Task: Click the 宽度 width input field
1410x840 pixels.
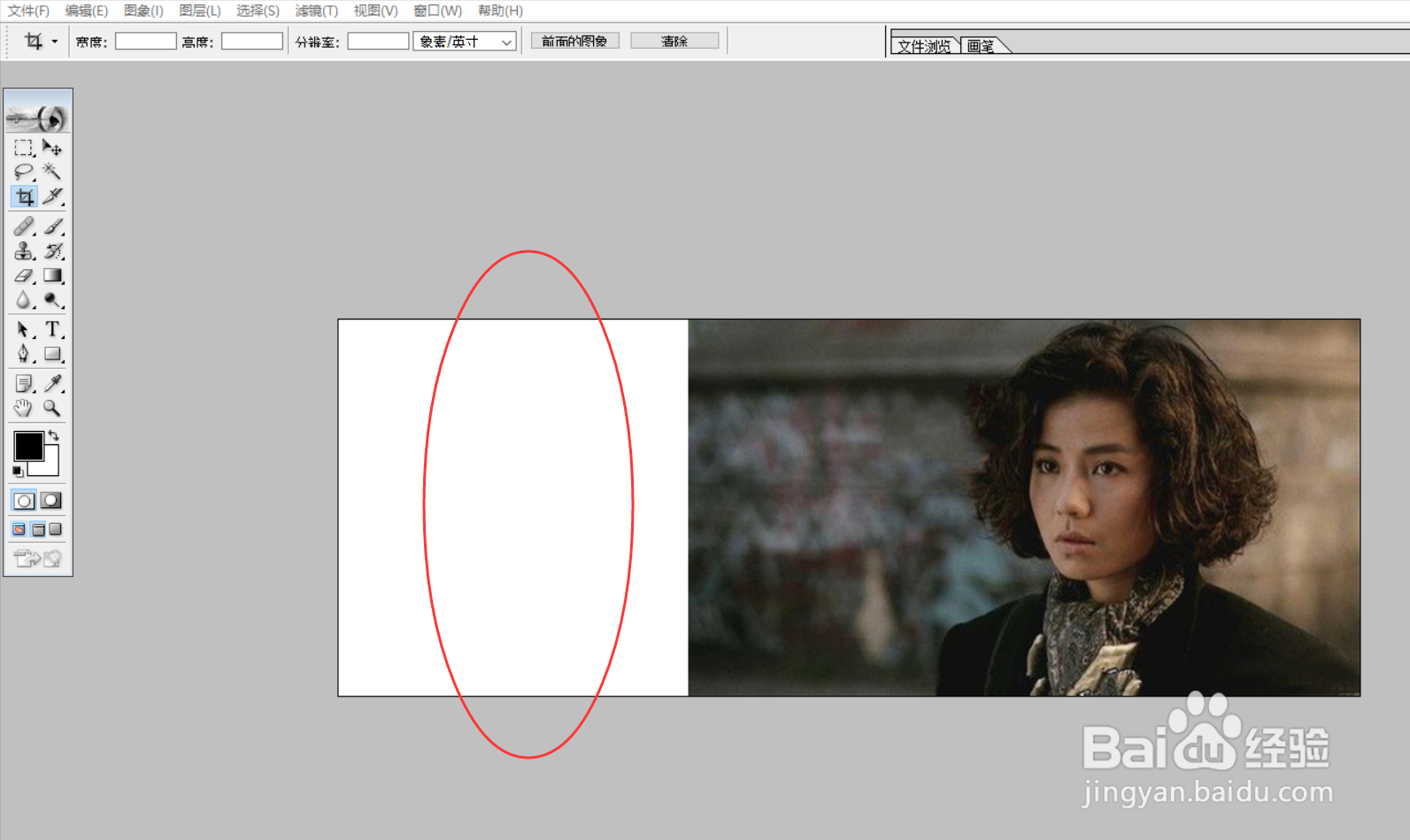Action: [x=146, y=42]
